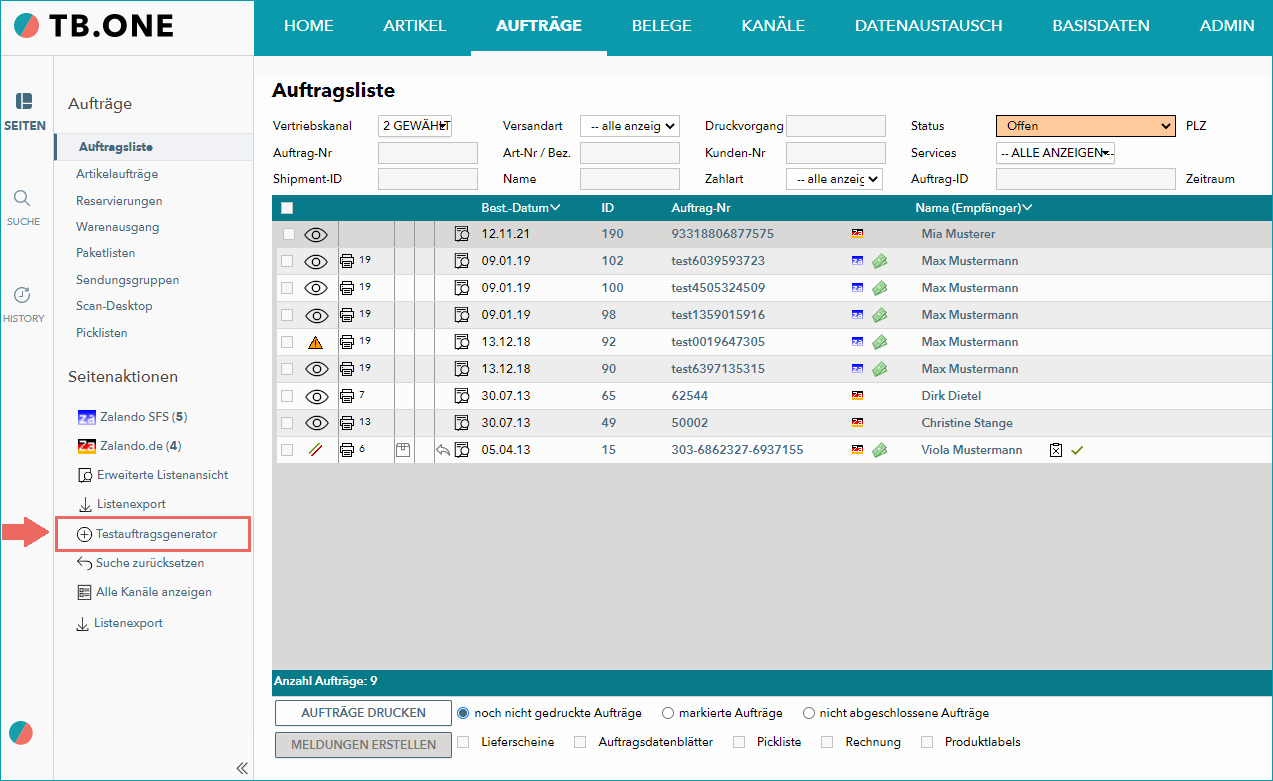Click the warning triangle icon for order test0019647305

click(x=316, y=342)
